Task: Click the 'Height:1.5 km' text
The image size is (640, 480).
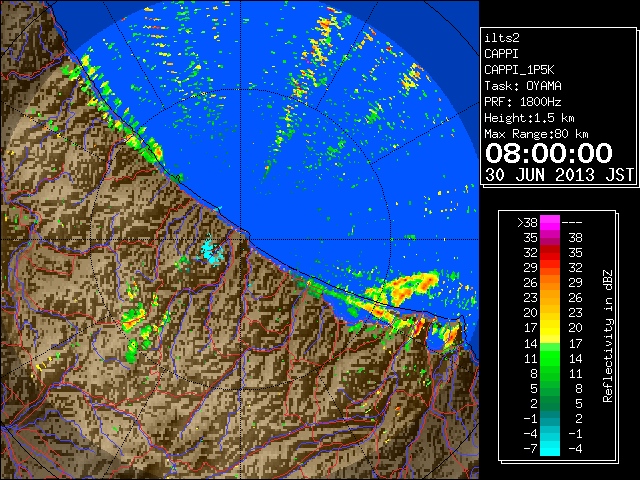Action: pyautogui.click(x=529, y=118)
